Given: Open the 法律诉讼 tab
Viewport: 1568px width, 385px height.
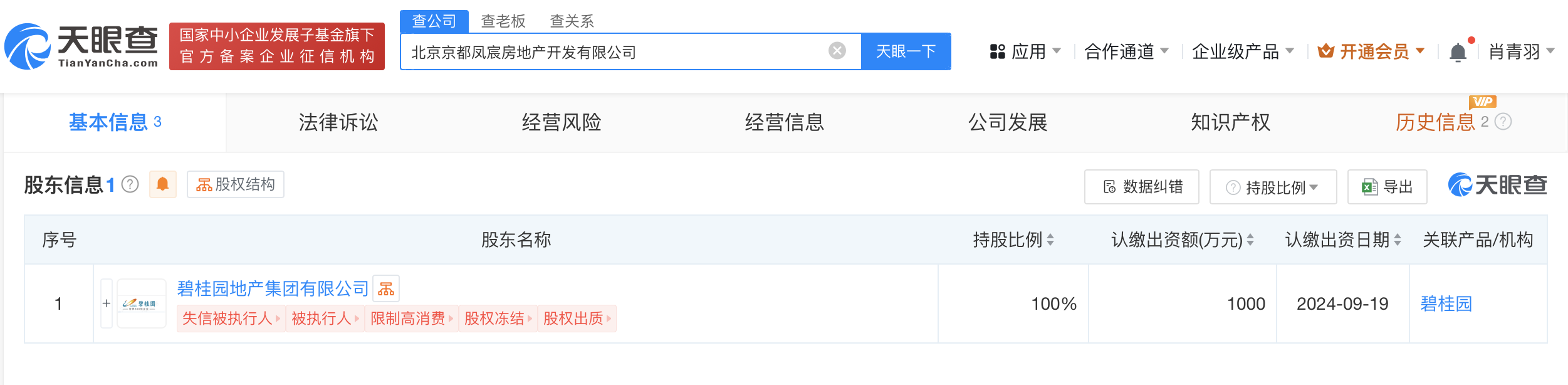Looking at the screenshot, I should tap(339, 123).
